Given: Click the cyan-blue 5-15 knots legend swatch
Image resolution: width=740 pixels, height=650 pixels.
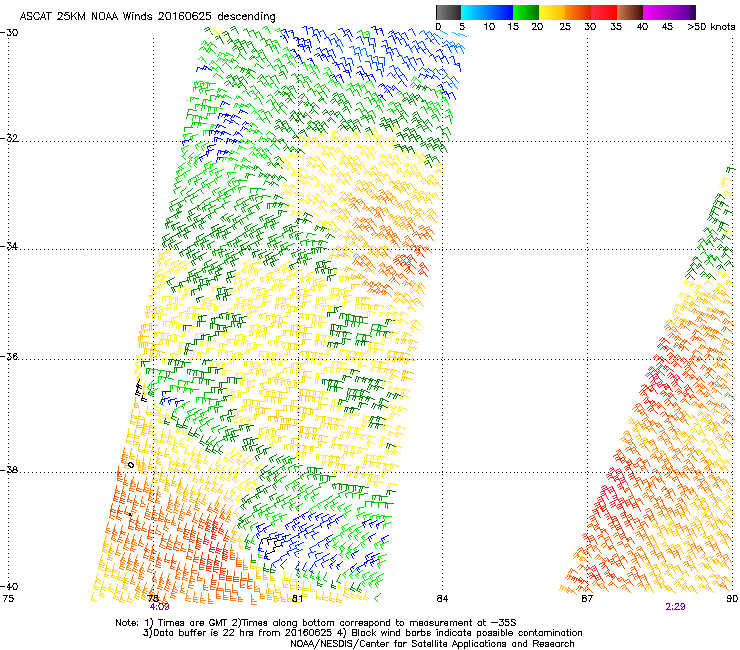Looking at the screenshot, I should click(487, 12).
